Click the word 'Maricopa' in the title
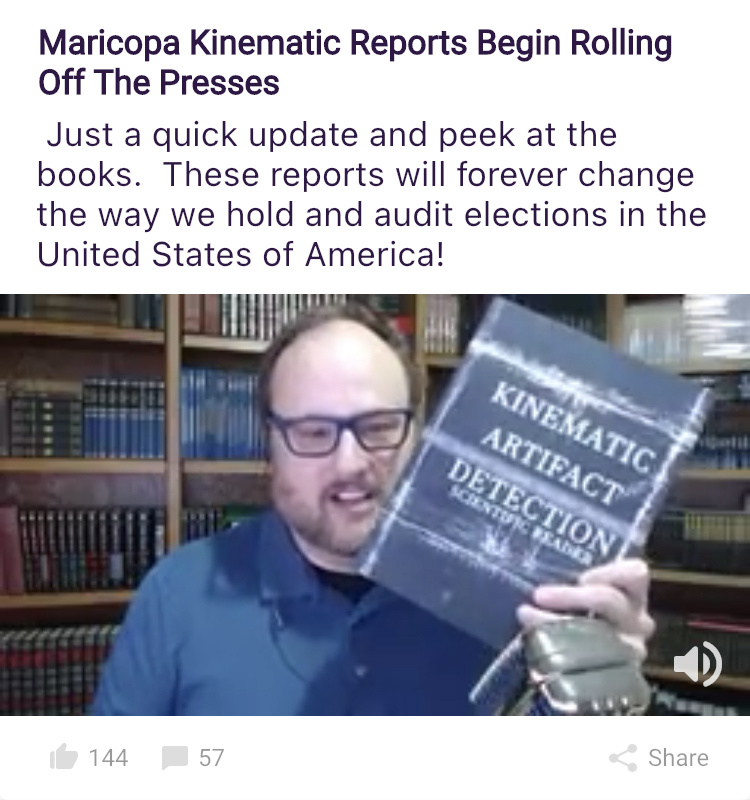The height and width of the screenshot is (800, 750). pos(109,43)
